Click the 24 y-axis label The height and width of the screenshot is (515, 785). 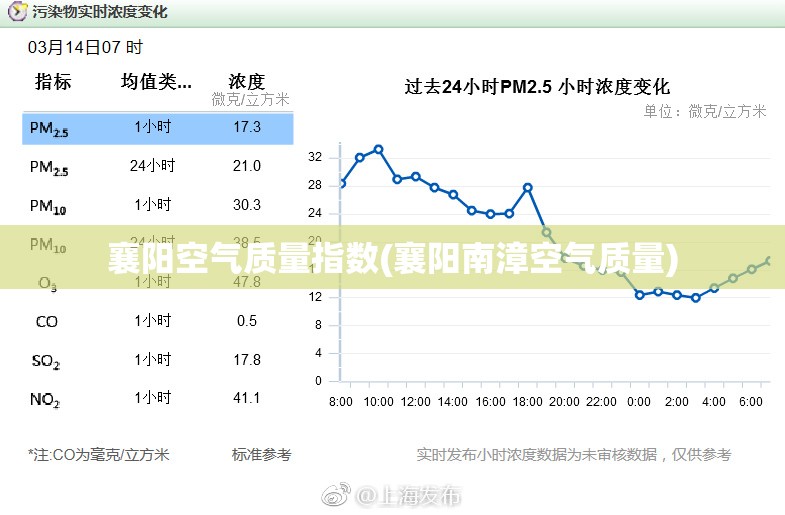point(315,213)
